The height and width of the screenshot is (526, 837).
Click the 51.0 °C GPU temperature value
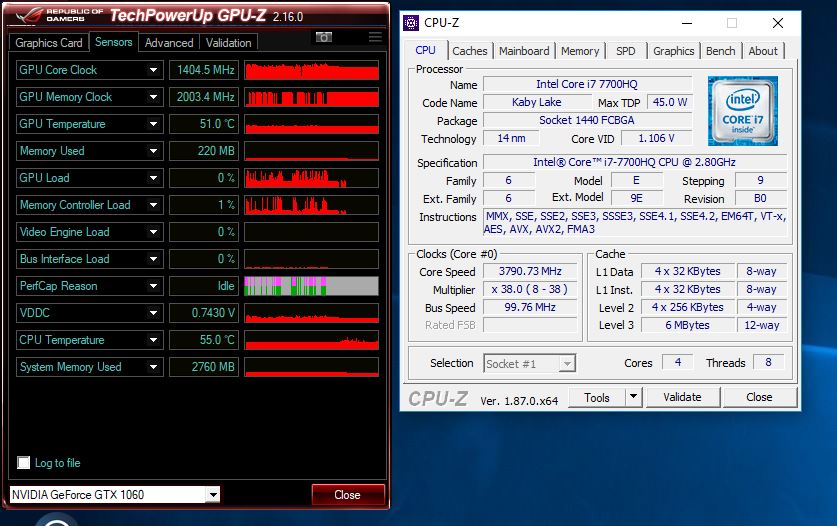(204, 124)
